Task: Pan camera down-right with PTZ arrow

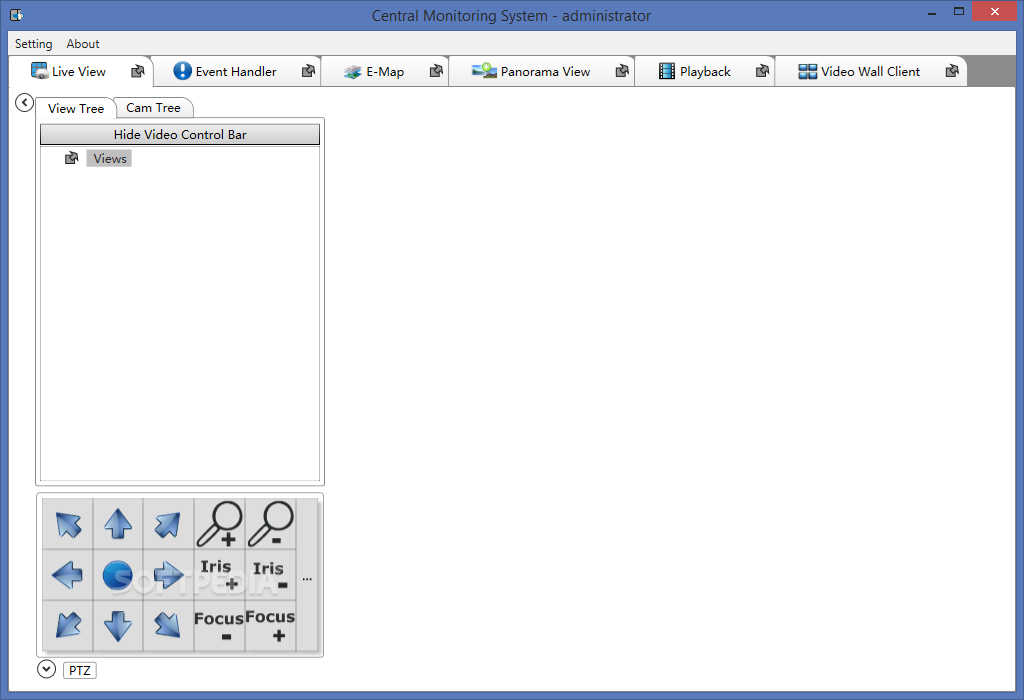Action: pyautogui.click(x=168, y=625)
